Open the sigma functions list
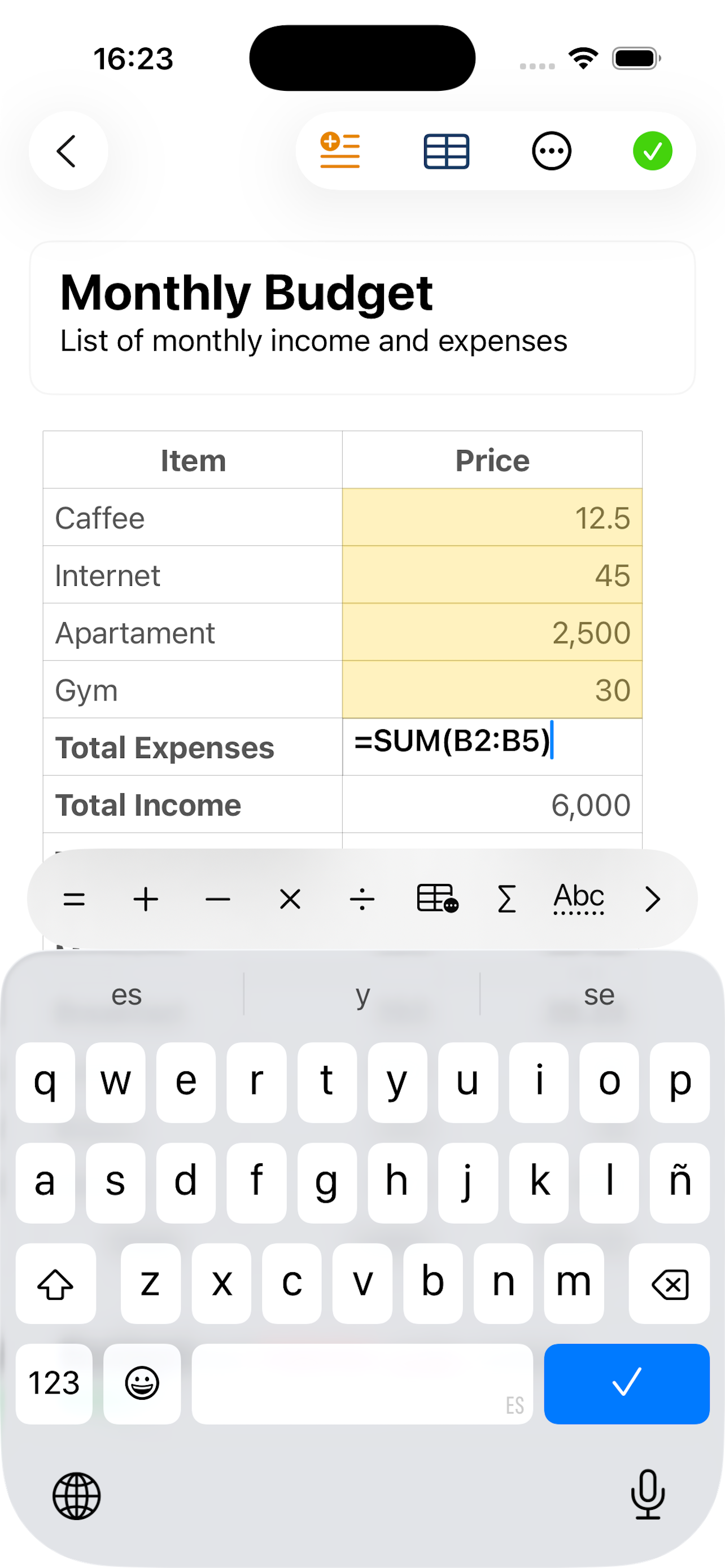 [506, 899]
